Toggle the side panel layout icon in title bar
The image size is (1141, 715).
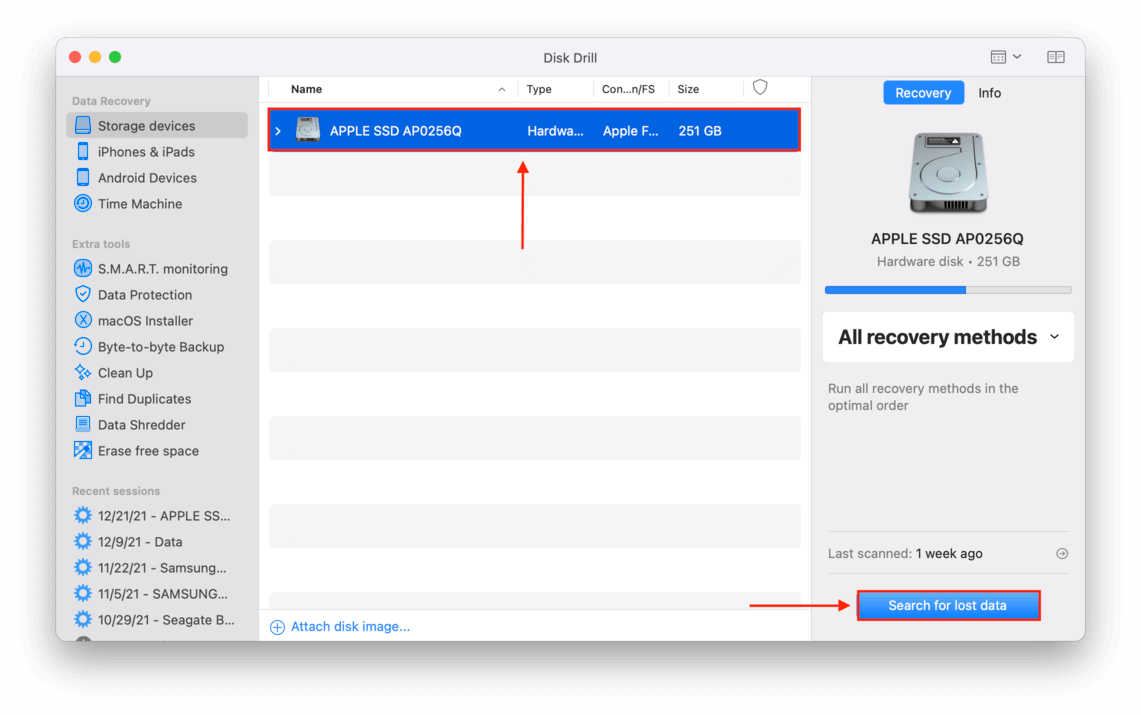(x=1056, y=57)
